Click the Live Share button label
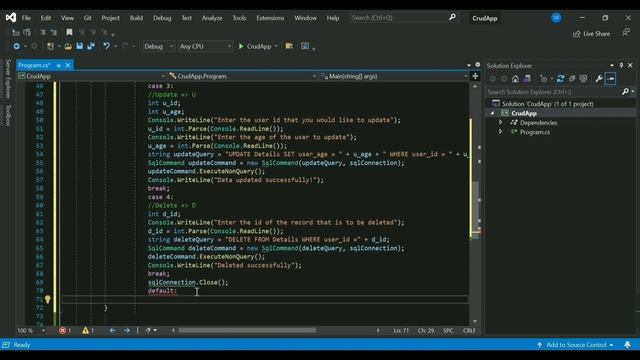The image size is (640, 360). click(596, 34)
